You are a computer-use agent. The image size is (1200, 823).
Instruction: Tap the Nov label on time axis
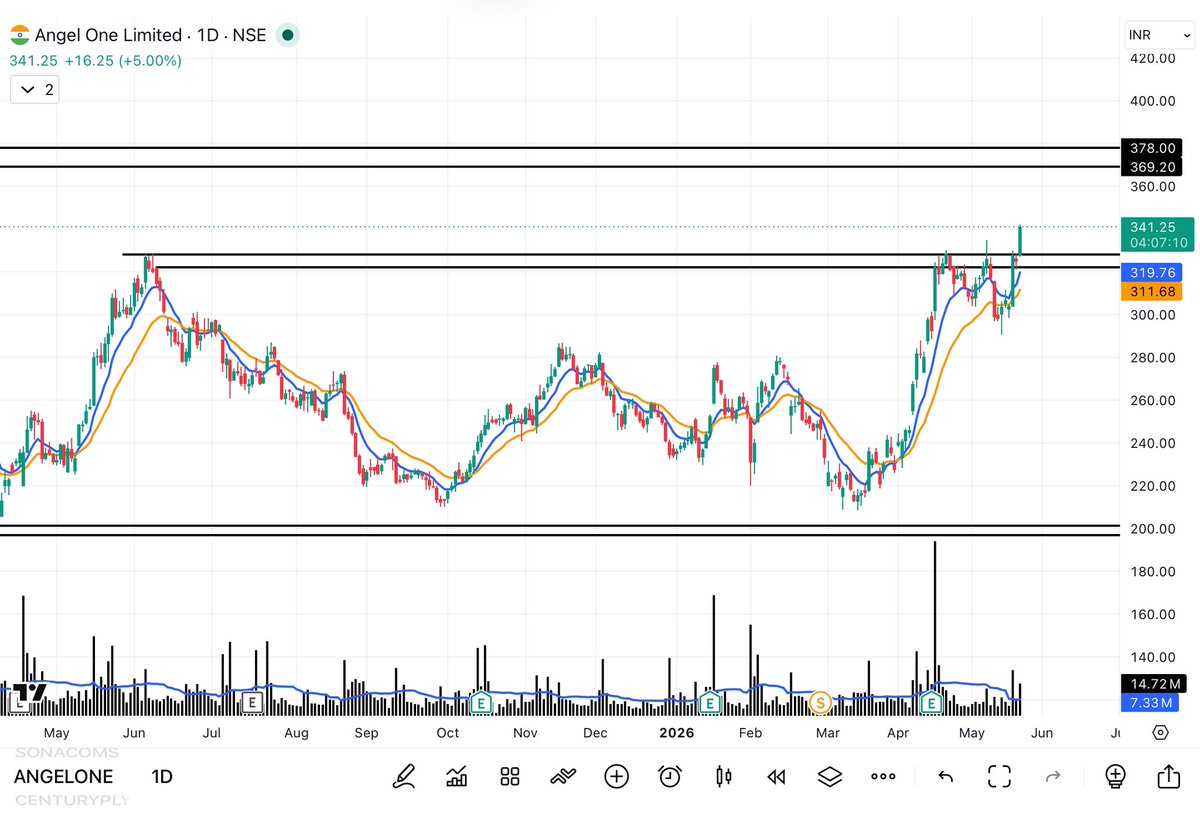[525, 733]
